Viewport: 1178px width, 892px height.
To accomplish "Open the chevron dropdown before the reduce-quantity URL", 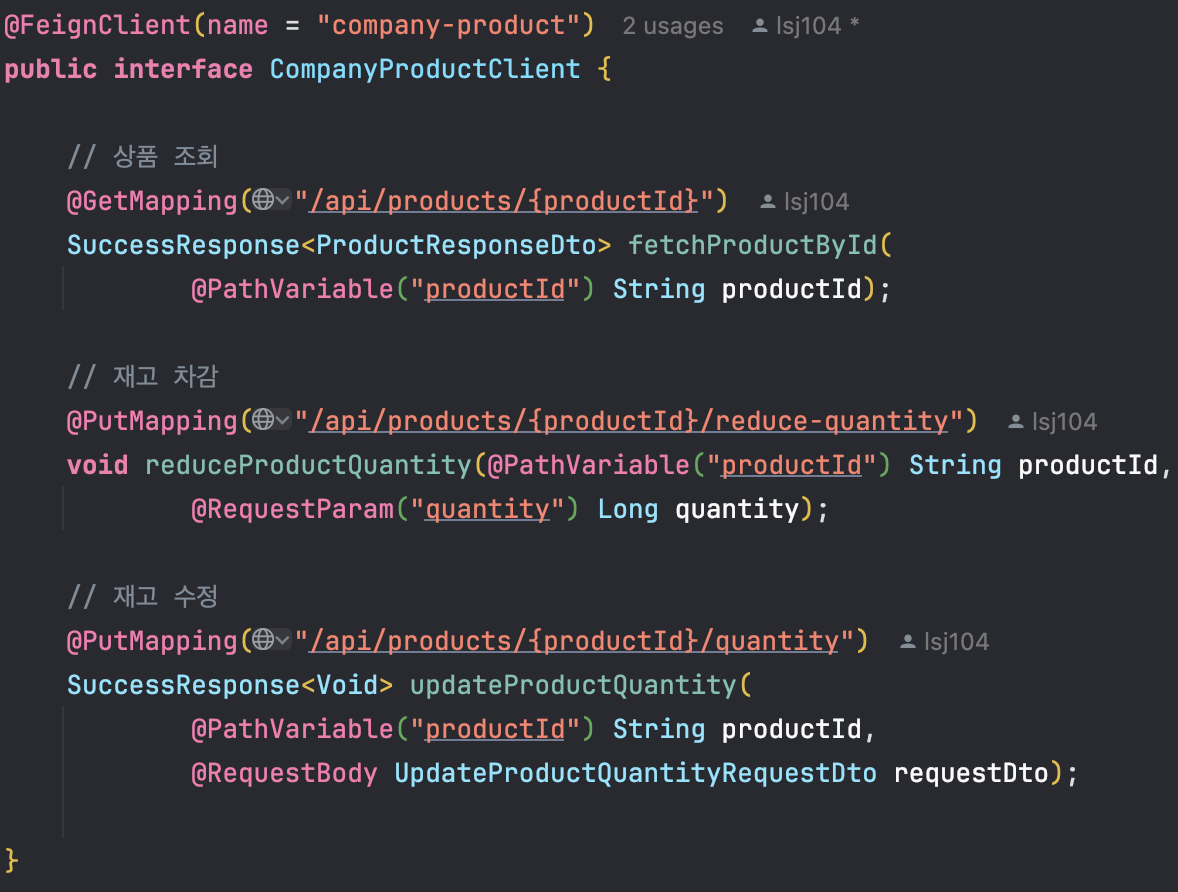I will [282, 421].
